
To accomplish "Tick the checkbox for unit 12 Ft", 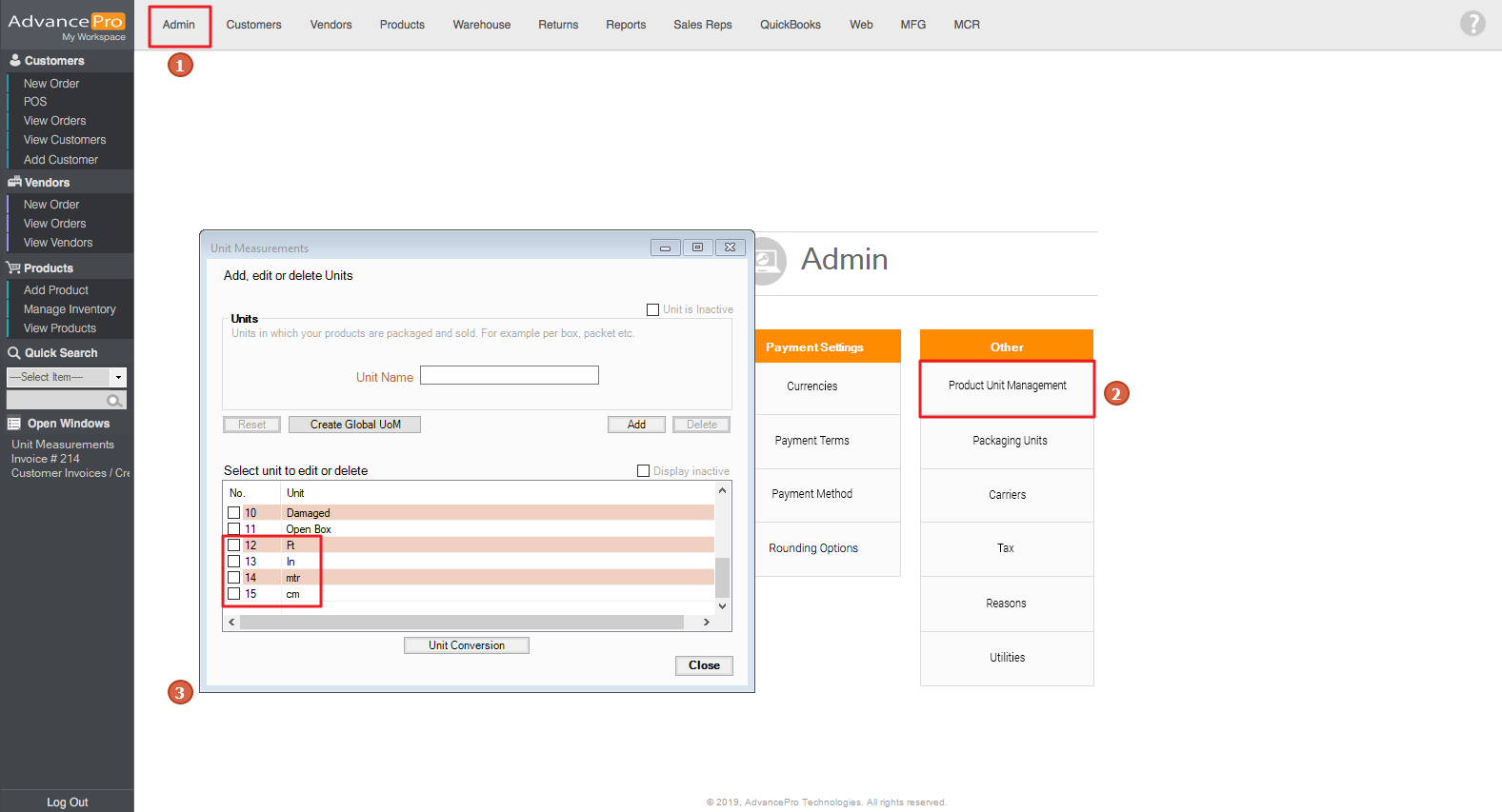I will (x=234, y=545).
